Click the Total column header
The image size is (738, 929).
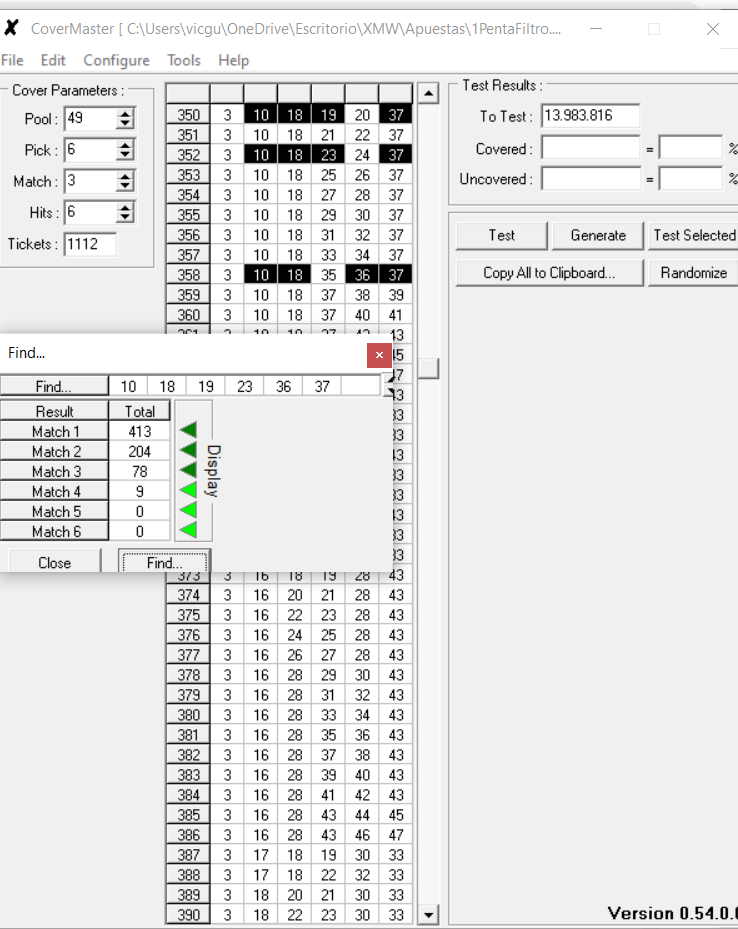pyautogui.click(x=140, y=411)
